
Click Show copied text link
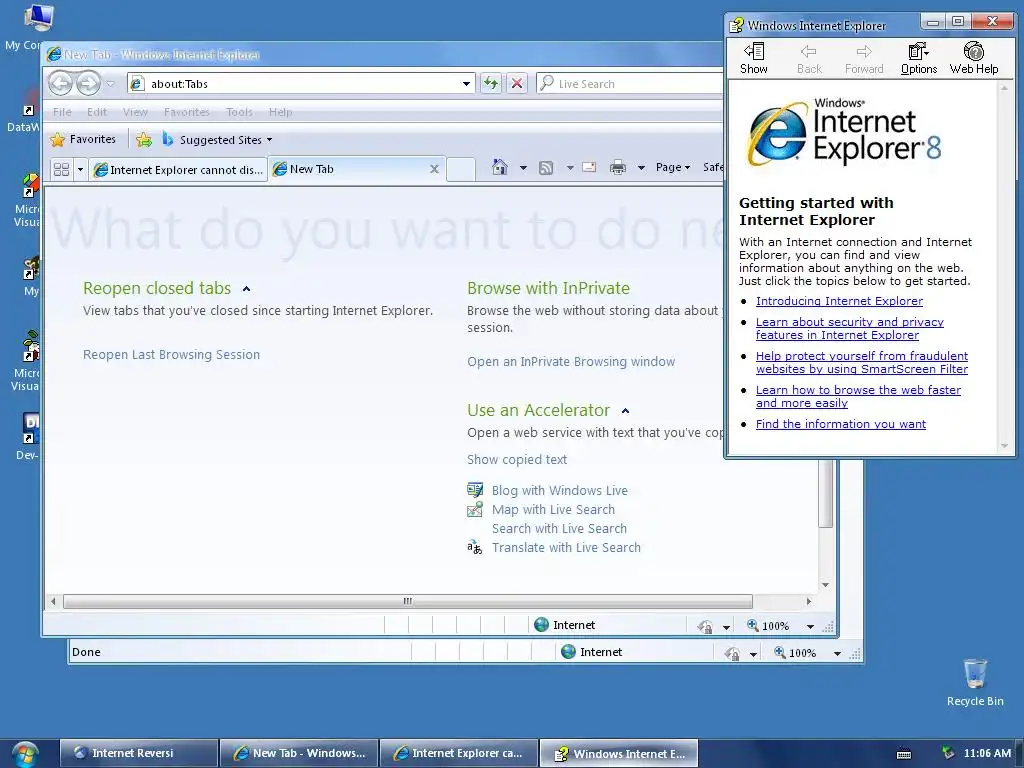tap(517, 460)
